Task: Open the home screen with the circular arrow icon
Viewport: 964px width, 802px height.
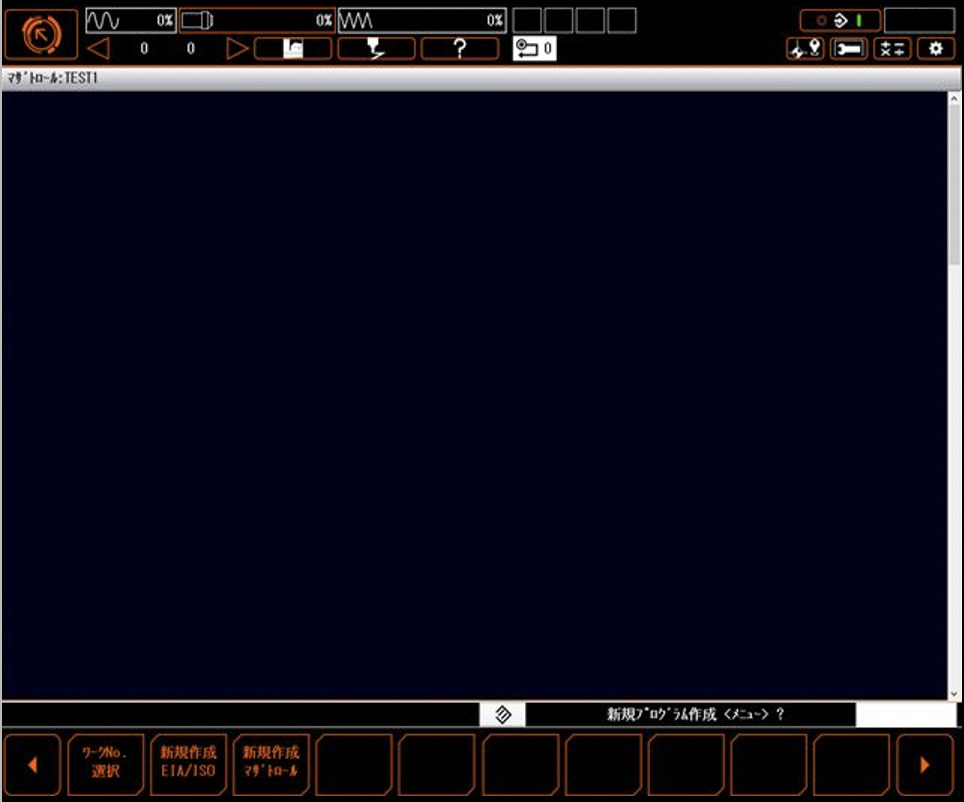Action: (x=41, y=34)
